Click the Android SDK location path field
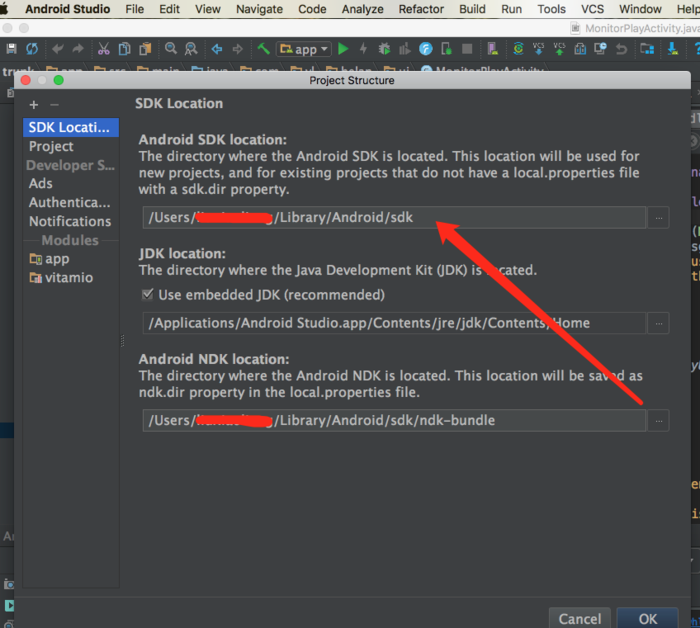 (394, 217)
